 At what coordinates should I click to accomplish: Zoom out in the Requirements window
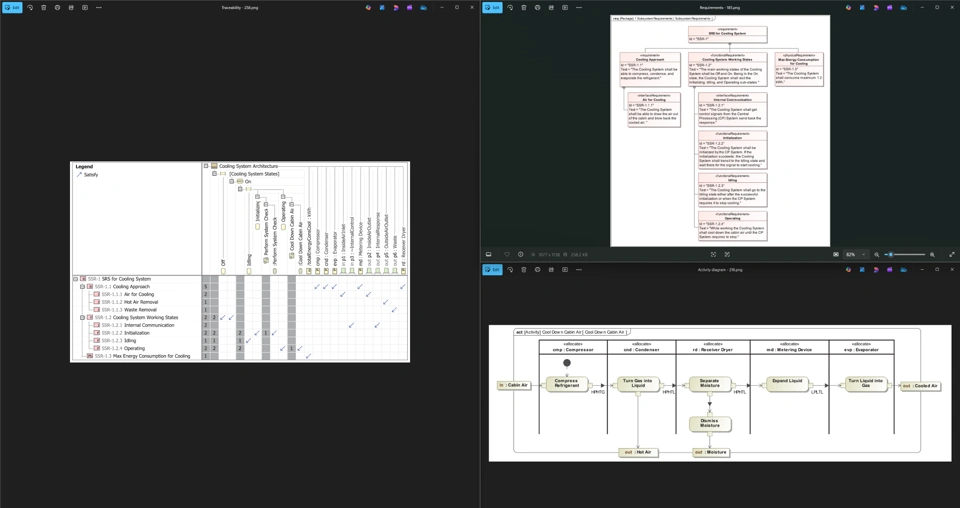coord(877,255)
